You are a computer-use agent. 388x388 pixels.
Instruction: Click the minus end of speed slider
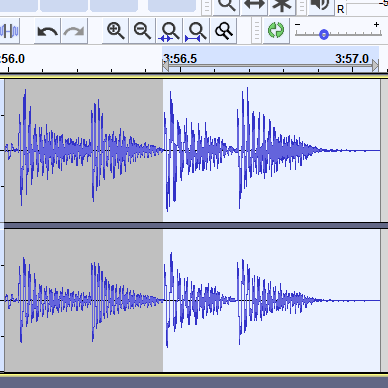298,24
